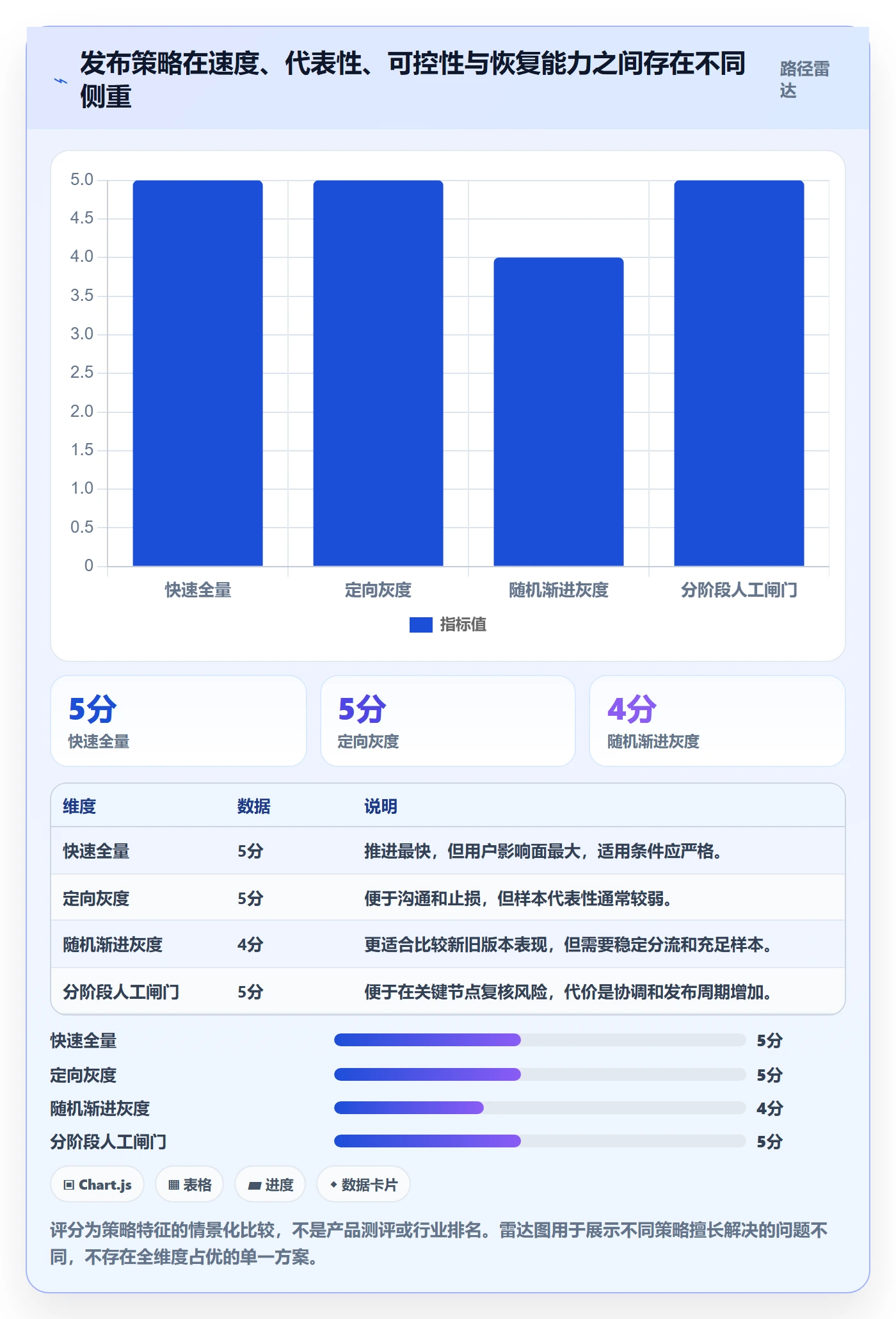Select the 快速全量 table row name

pyautogui.click(x=96, y=851)
